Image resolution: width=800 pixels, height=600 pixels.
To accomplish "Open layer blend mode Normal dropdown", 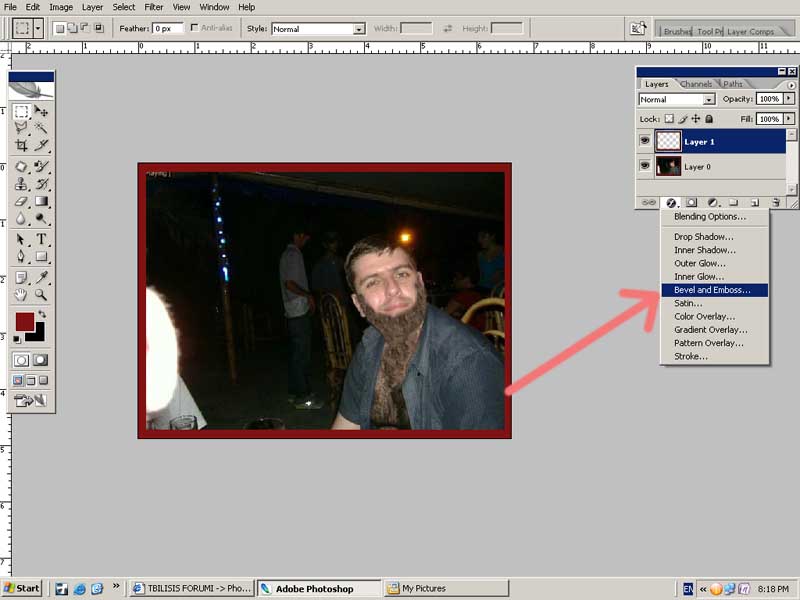I will (x=709, y=99).
